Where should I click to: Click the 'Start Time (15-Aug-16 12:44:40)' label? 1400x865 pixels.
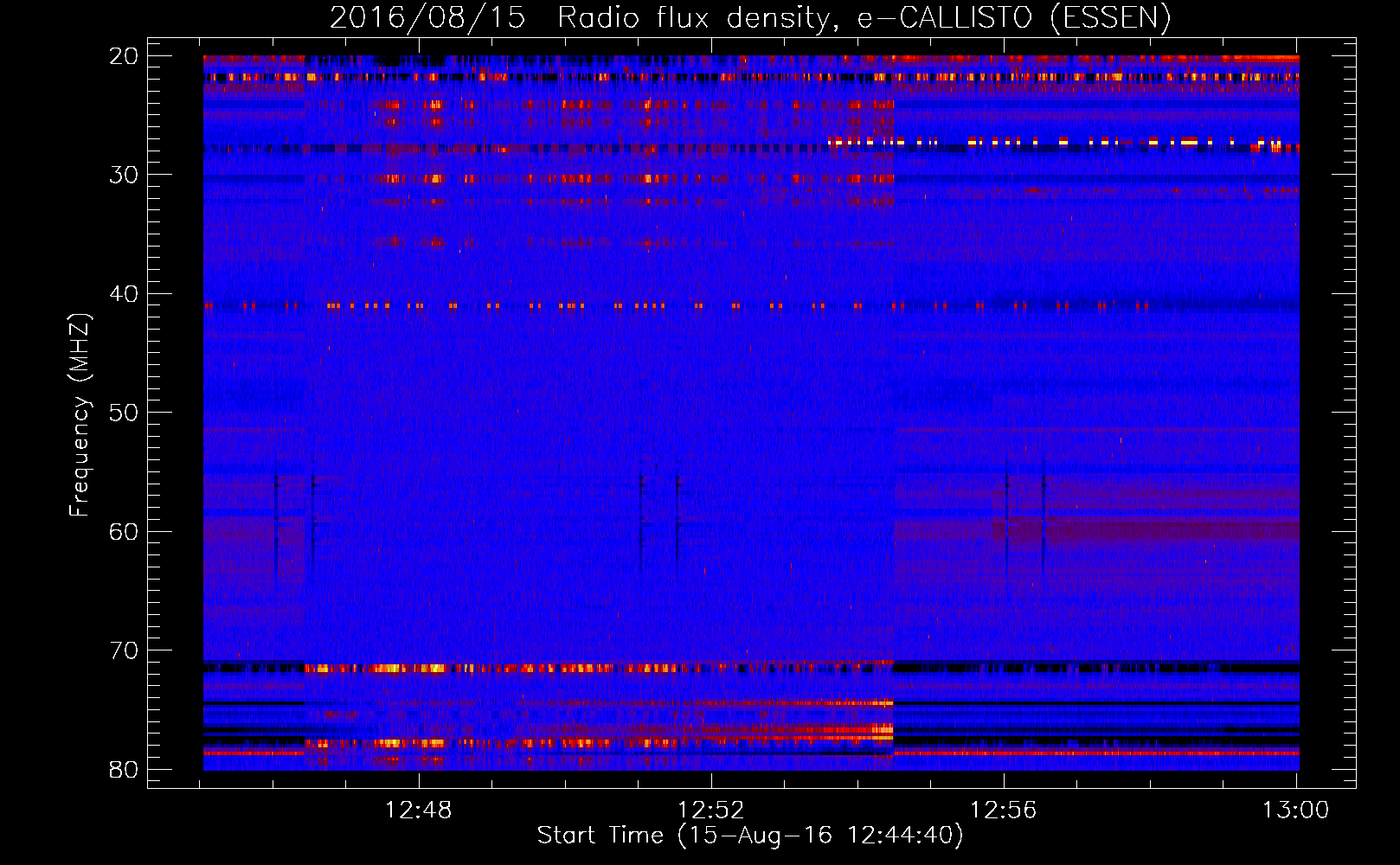750,836
